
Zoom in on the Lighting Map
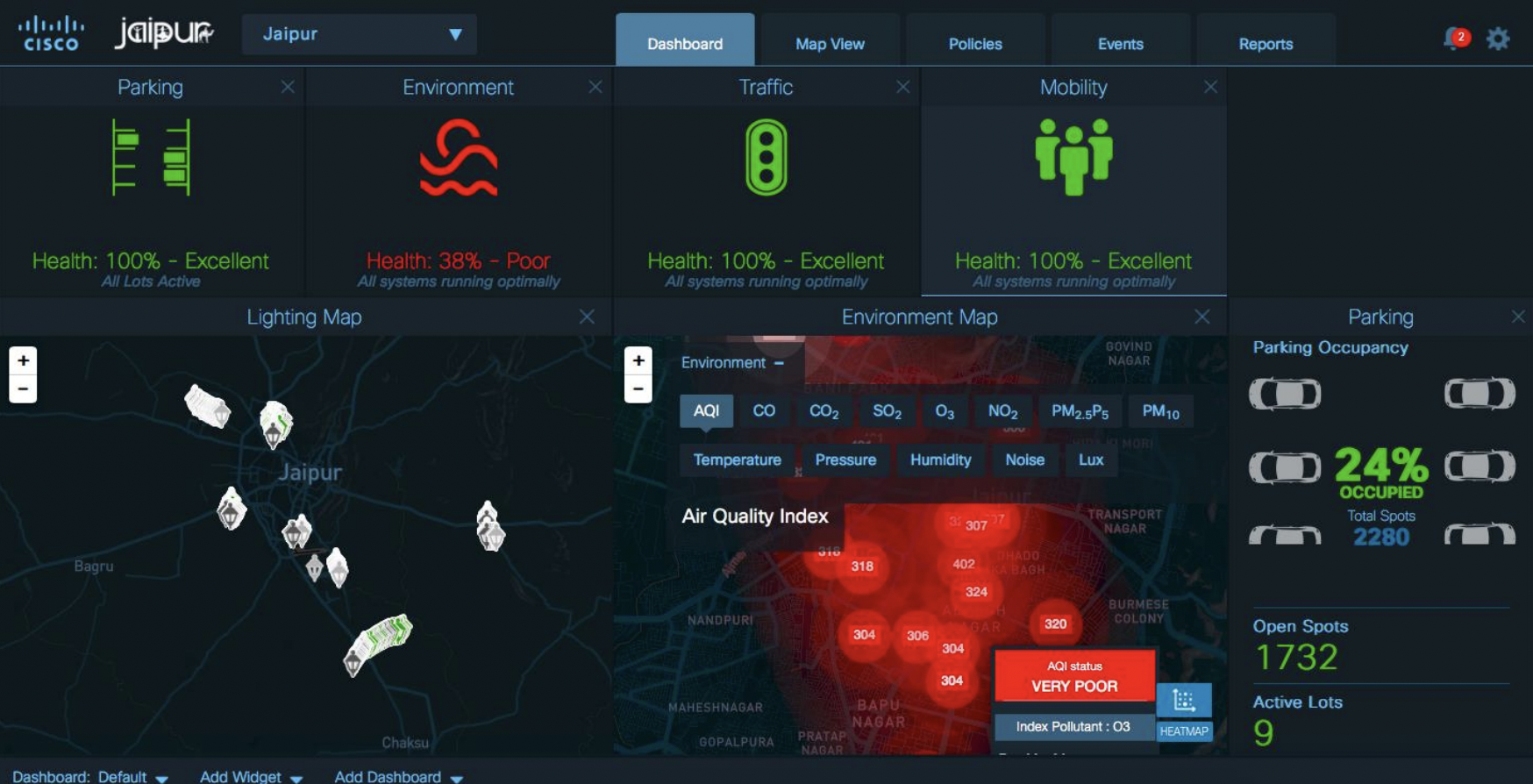point(24,360)
